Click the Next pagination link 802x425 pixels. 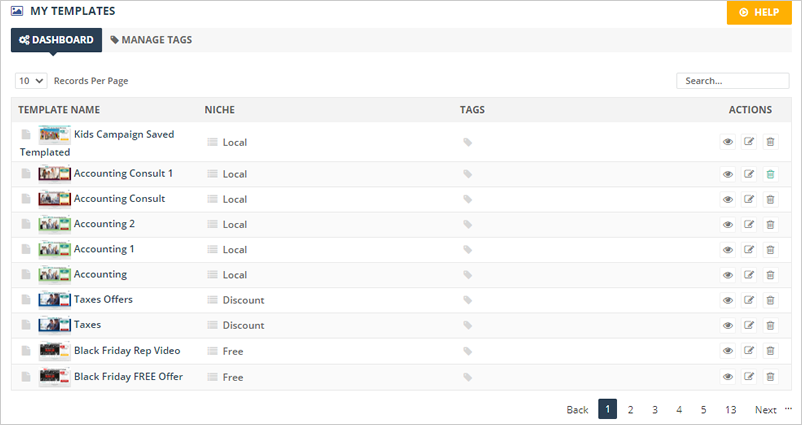point(765,409)
